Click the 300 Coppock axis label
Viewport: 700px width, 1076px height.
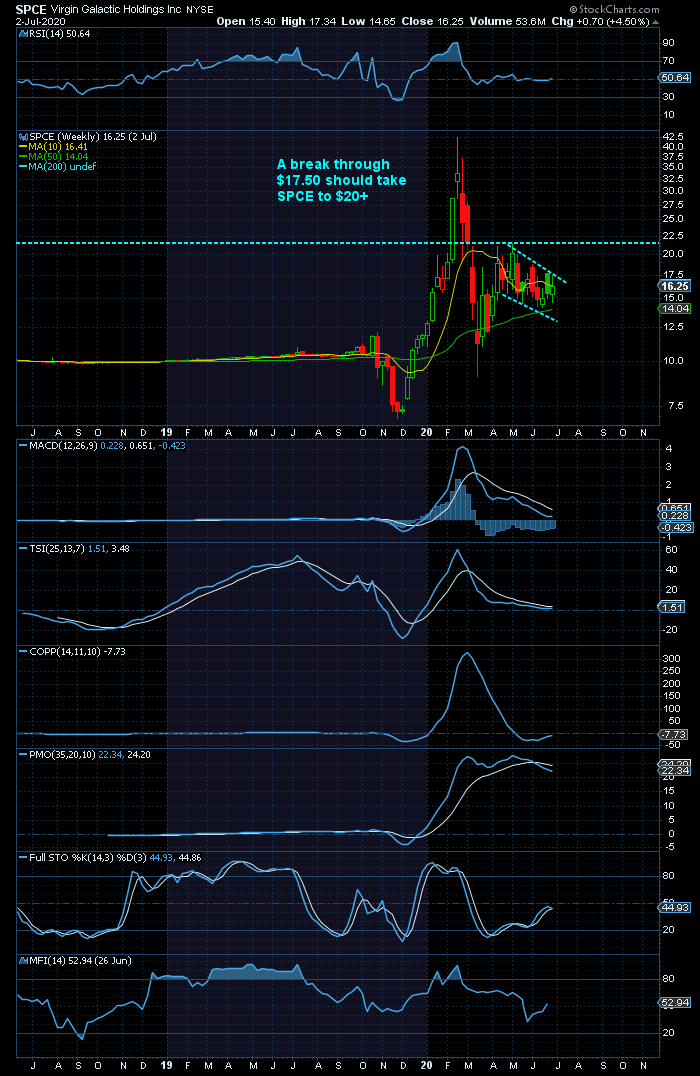pos(670,659)
